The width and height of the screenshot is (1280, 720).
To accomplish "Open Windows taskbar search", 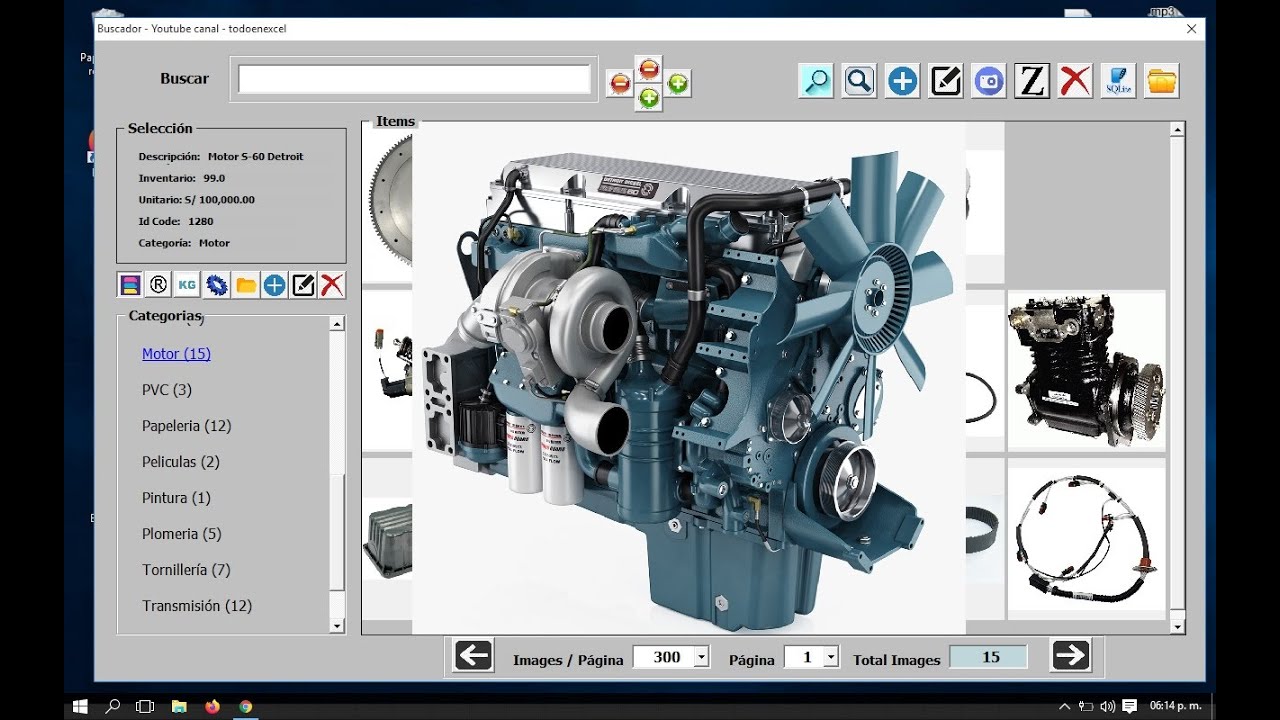I will click(x=113, y=706).
